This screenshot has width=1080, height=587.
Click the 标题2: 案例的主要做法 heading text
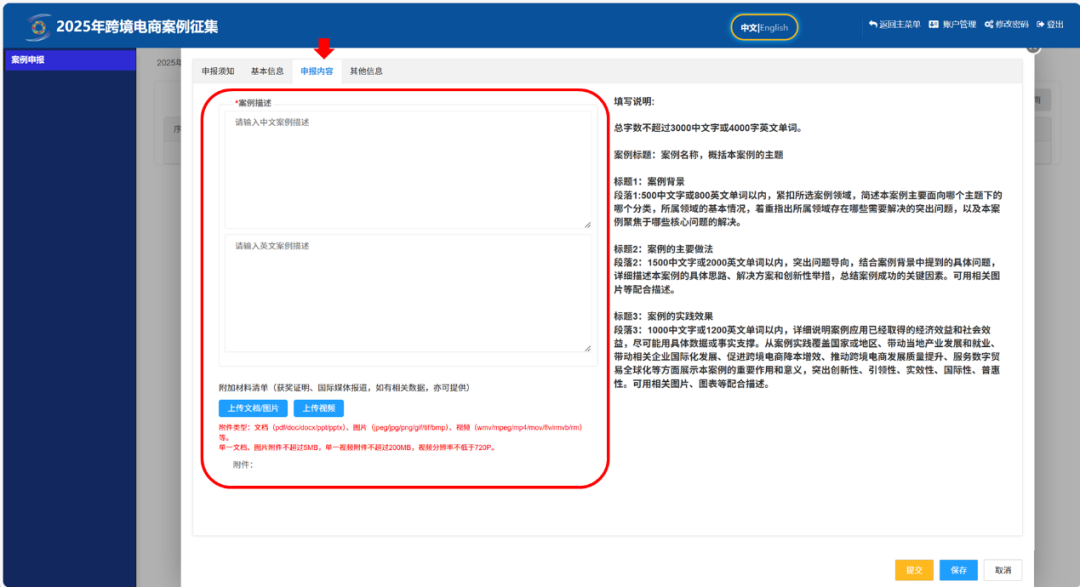click(663, 249)
